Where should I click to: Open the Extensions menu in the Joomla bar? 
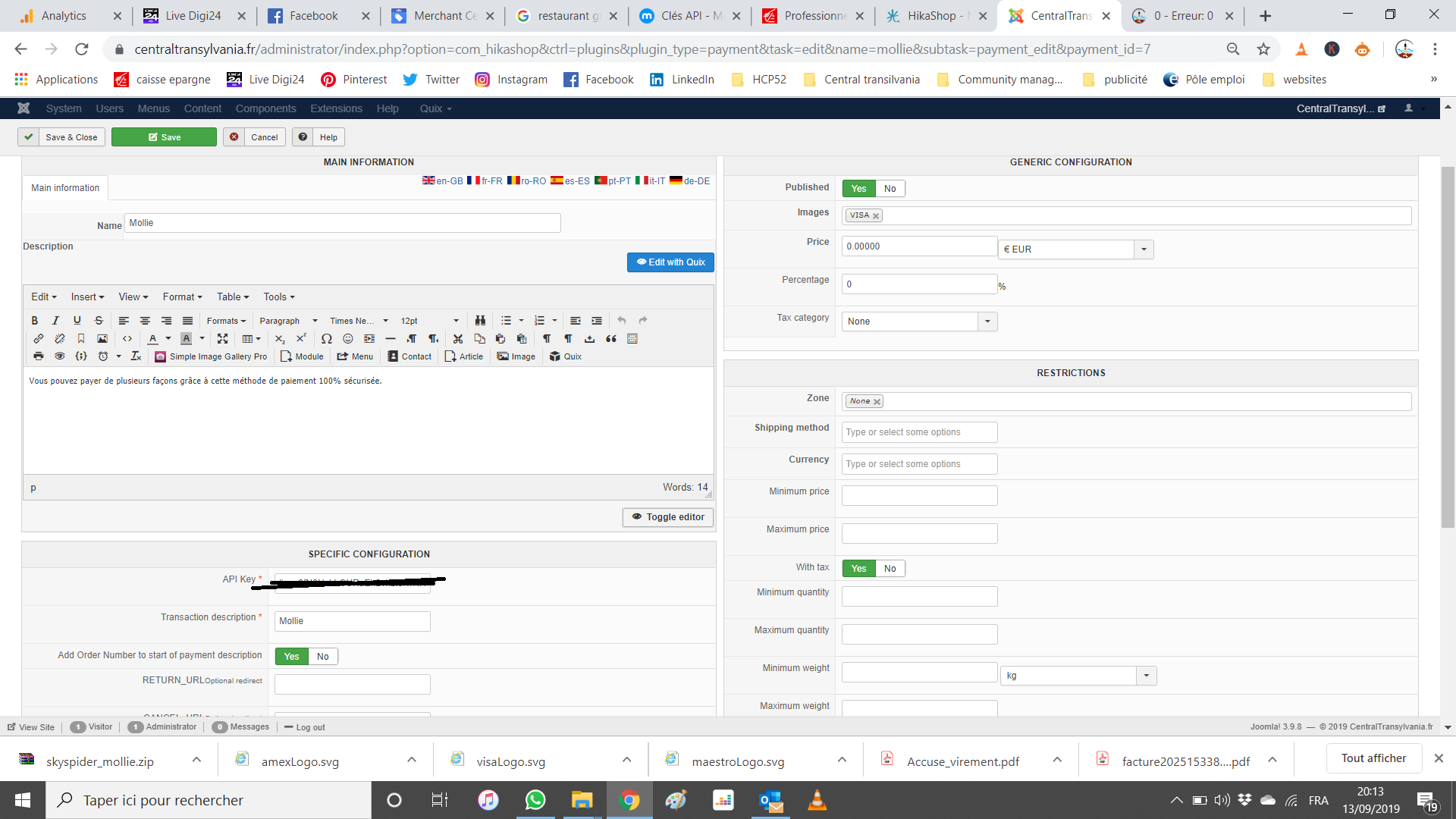tap(336, 108)
